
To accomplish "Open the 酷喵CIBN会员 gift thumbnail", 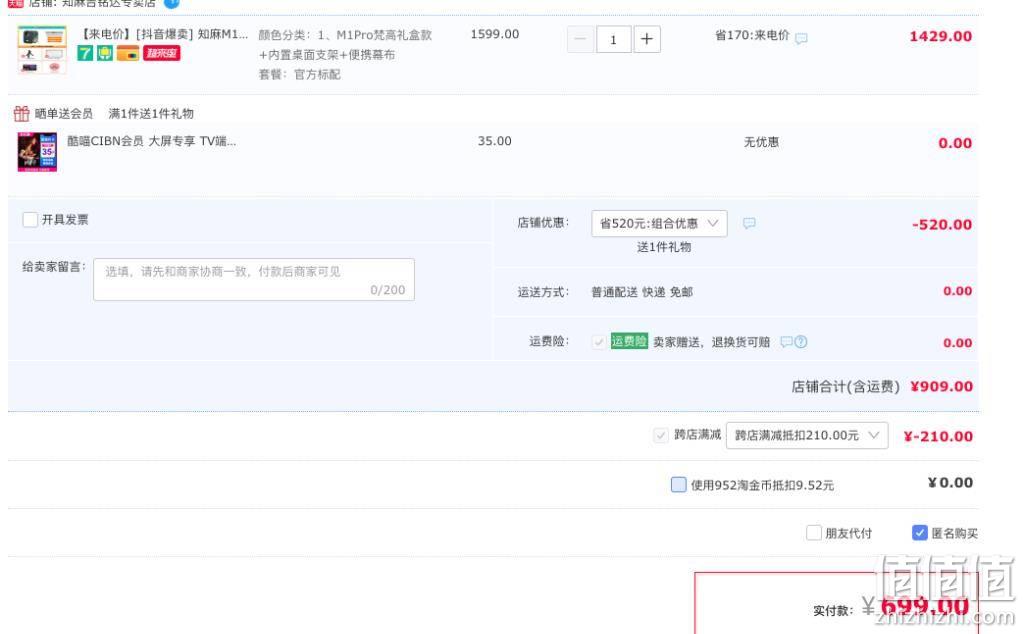I will (37, 152).
